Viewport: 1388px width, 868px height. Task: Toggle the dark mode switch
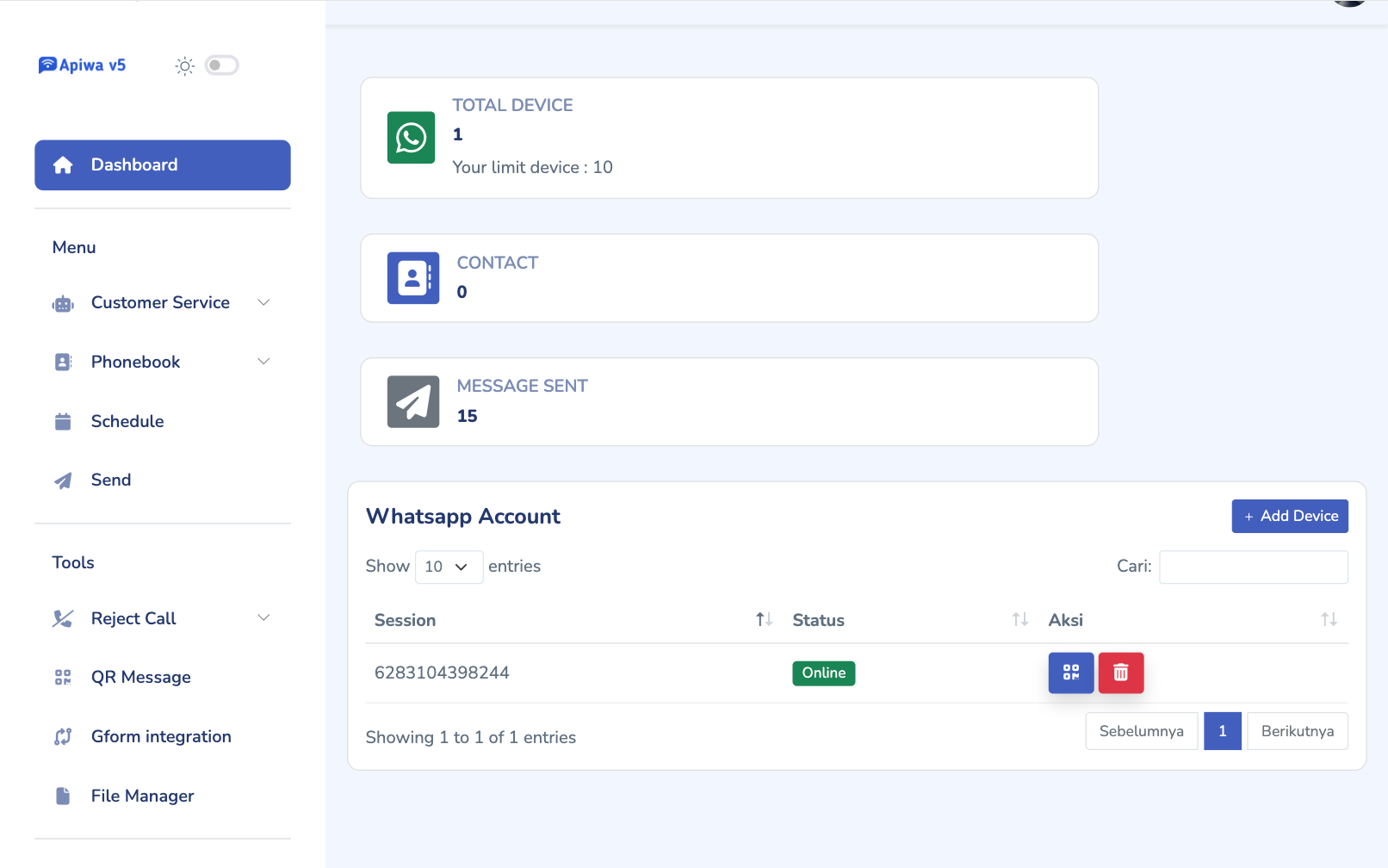point(221,65)
